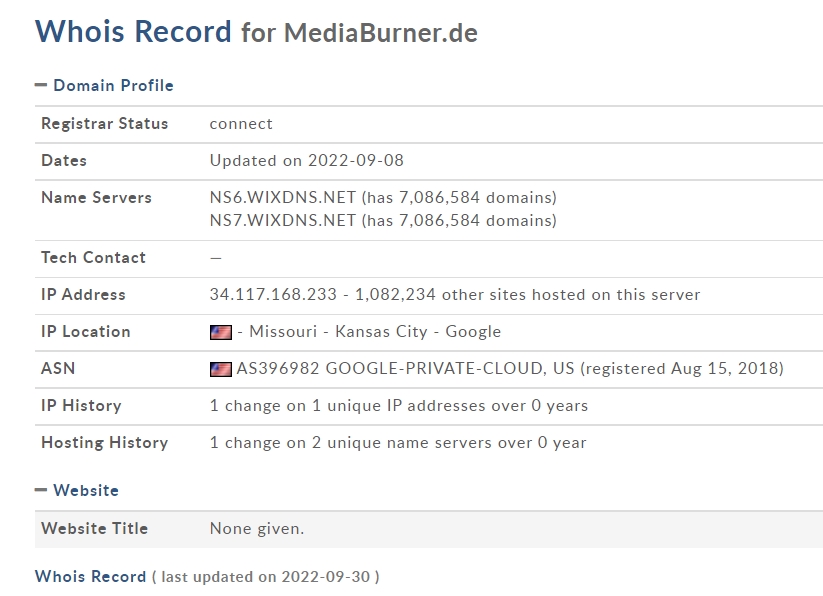This screenshot has height=596, width=823.
Task: Click the MediaBurner.de domain title
Action: pos(381,33)
